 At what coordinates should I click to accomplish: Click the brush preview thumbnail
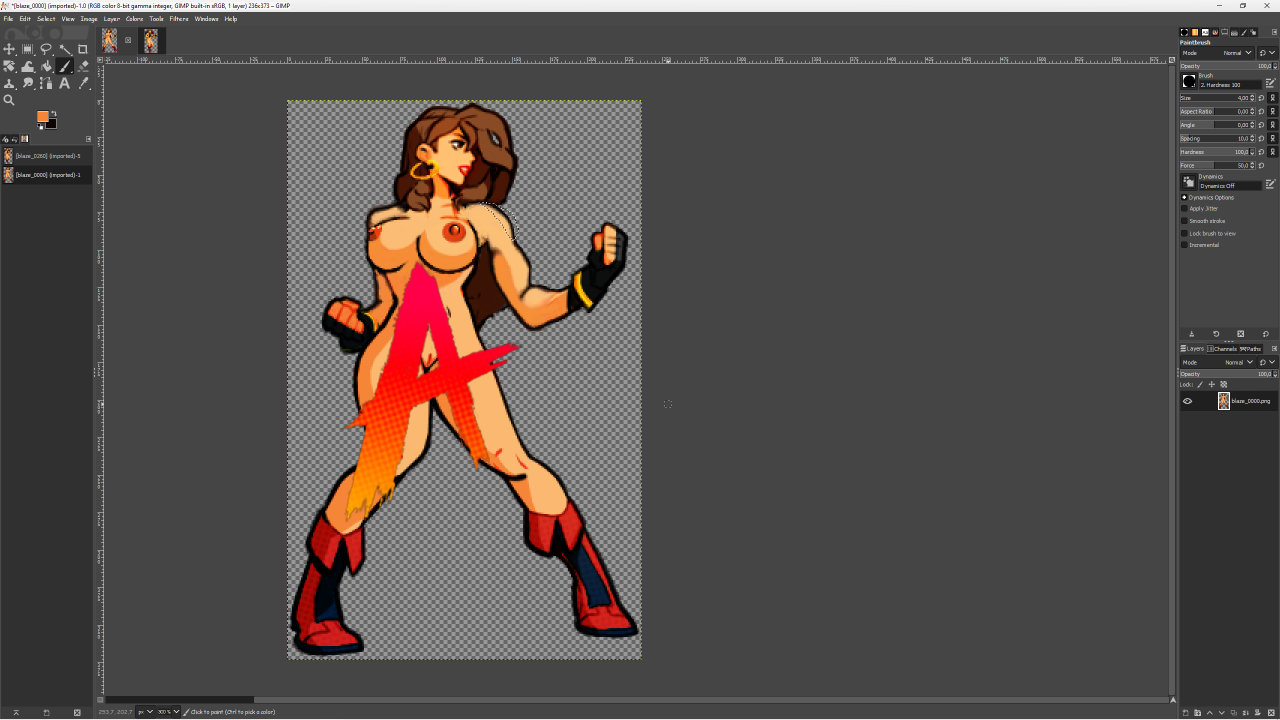[x=1189, y=81]
